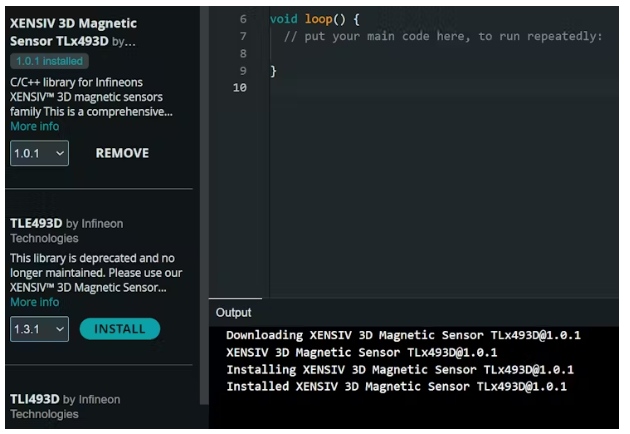This screenshot has width=630, height=434.
Task: Select the TLE493D library entry title
Action: click(x=36, y=223)
